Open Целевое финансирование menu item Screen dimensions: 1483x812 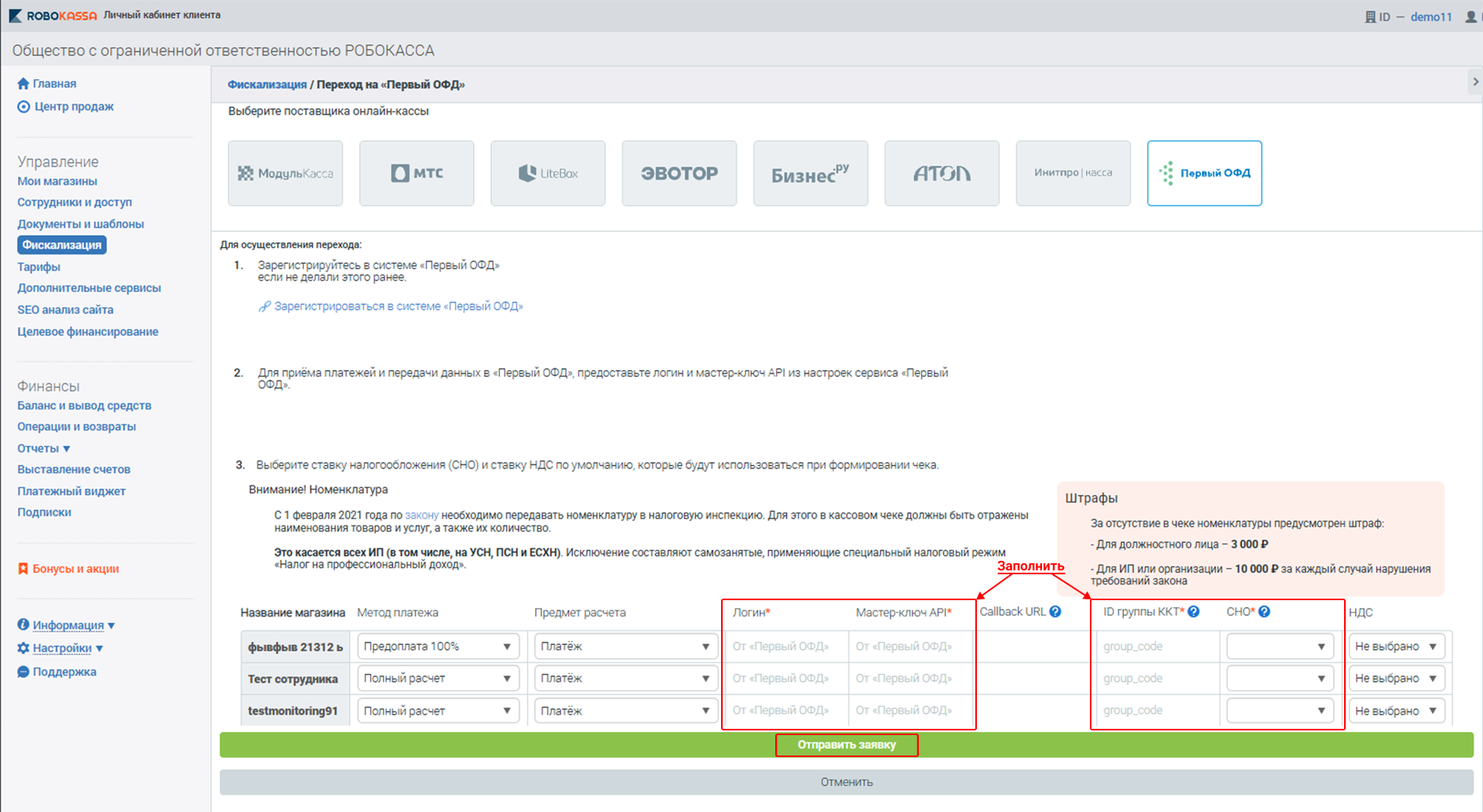88,332
